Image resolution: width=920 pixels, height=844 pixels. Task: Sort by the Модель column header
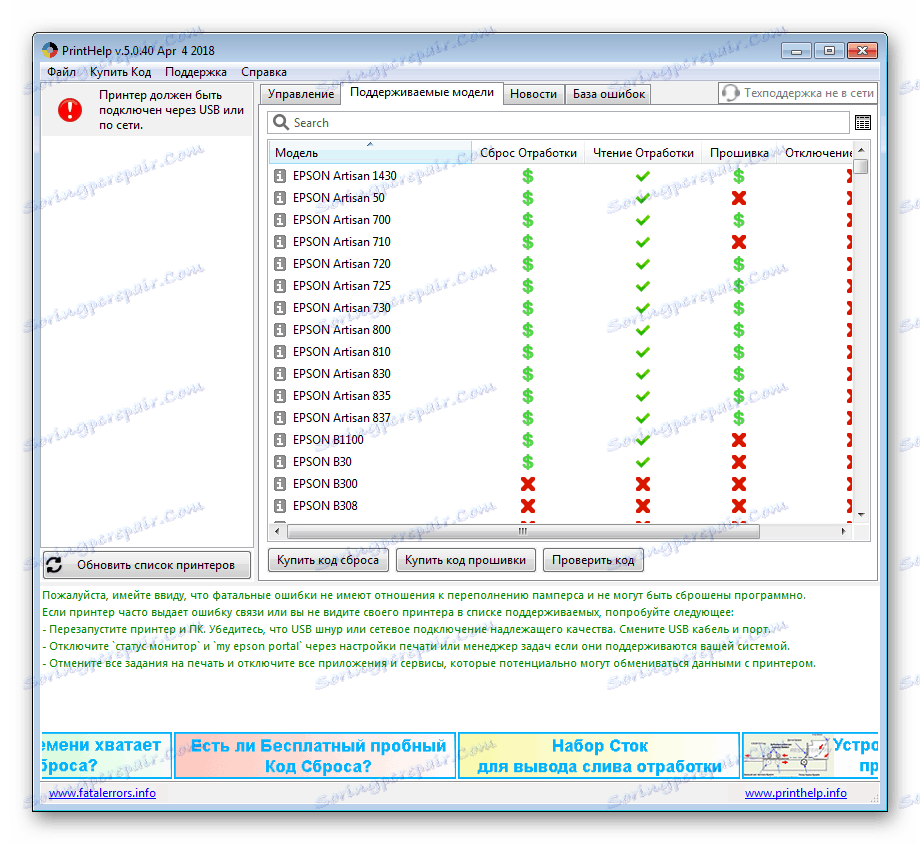coord(370,153)
